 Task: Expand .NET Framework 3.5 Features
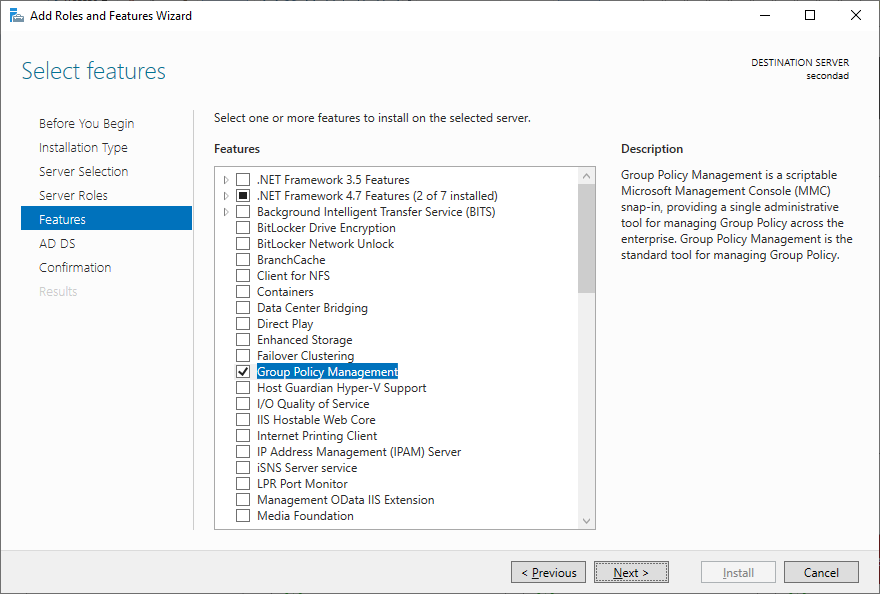pos(224,179)
